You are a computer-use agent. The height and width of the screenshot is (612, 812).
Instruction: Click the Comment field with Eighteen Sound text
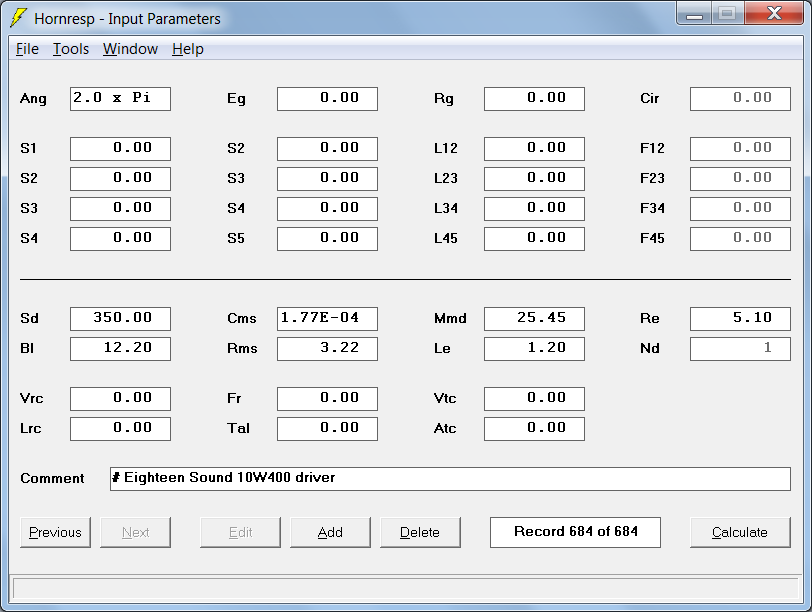(x=451, y=479)
